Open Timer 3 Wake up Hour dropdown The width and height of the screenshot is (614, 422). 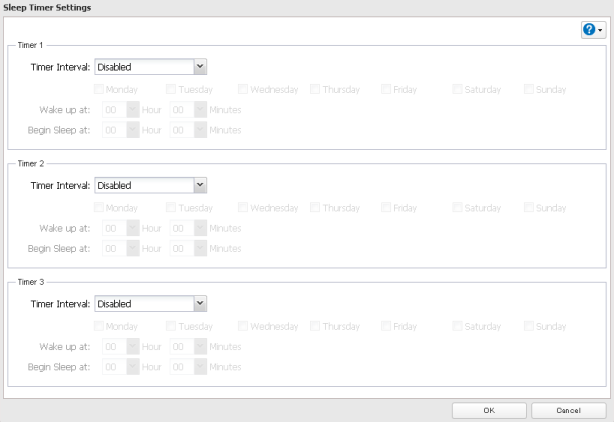click(x=121, y=346)
